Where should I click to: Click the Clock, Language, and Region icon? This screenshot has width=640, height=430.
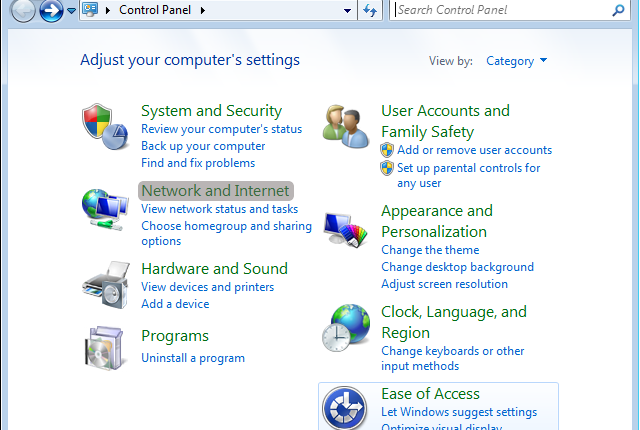tap(345, 328)
